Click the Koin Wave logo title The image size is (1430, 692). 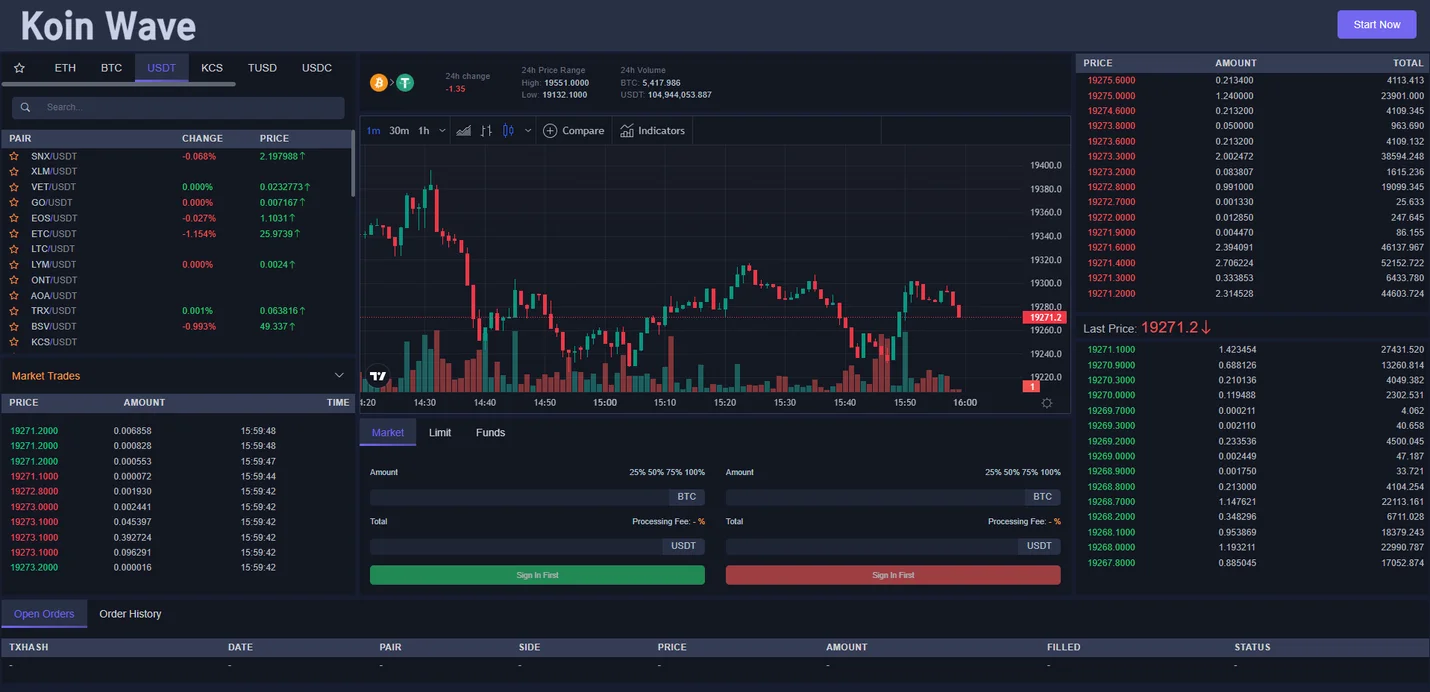coord(108,26)
